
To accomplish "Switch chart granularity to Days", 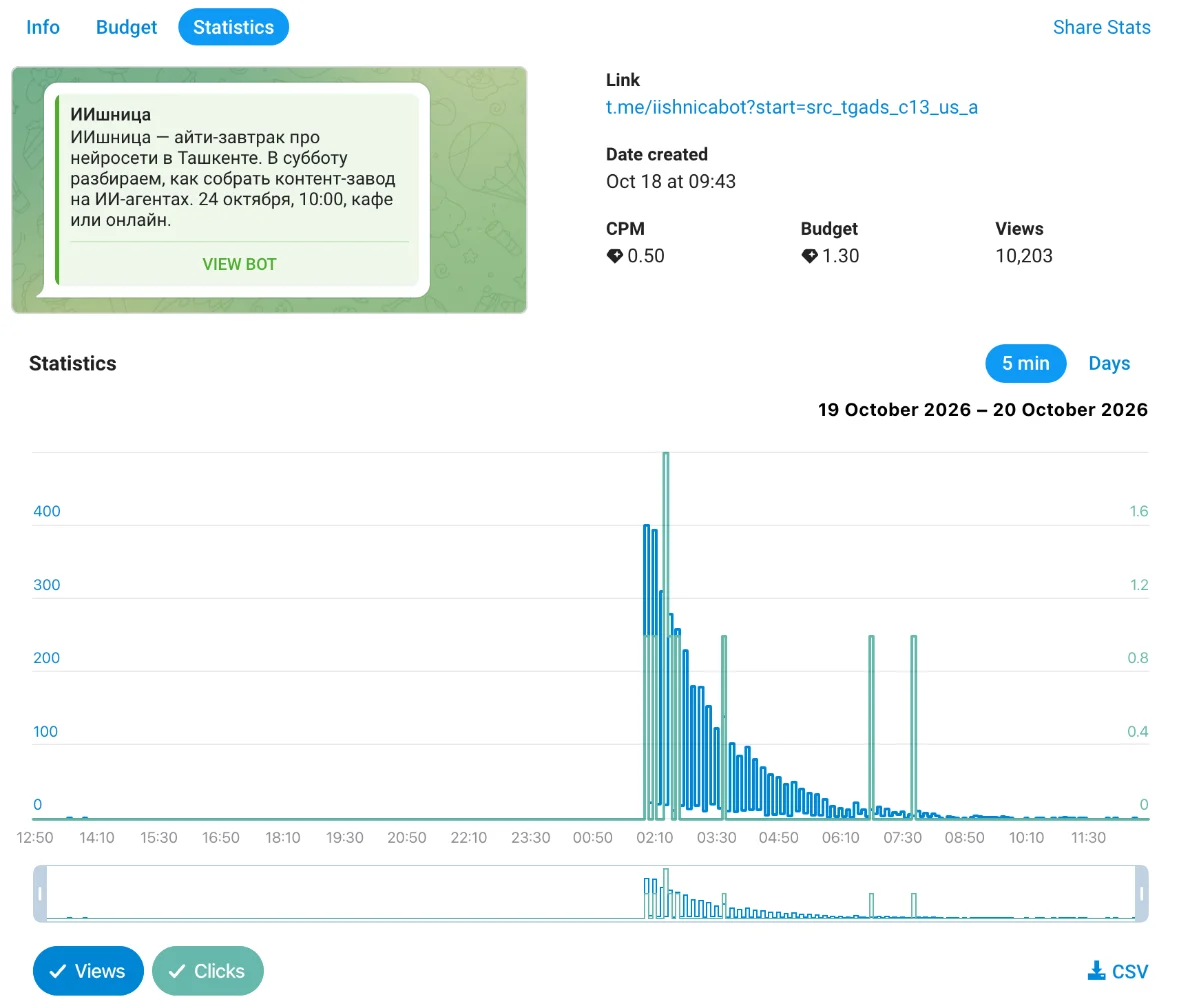I will point(1109,363).
